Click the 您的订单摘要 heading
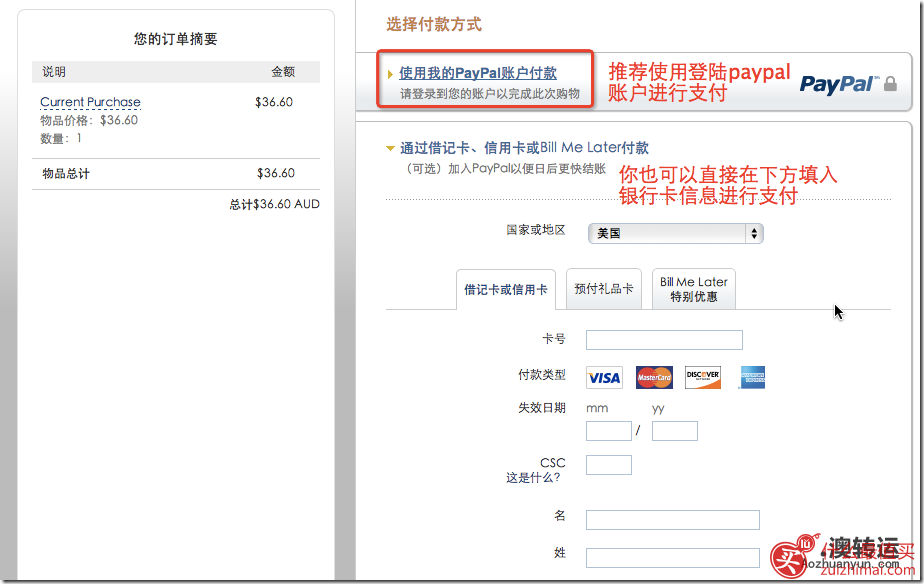Image resolution: width=924 pixels, height=584 pixels. pos(176,39)
